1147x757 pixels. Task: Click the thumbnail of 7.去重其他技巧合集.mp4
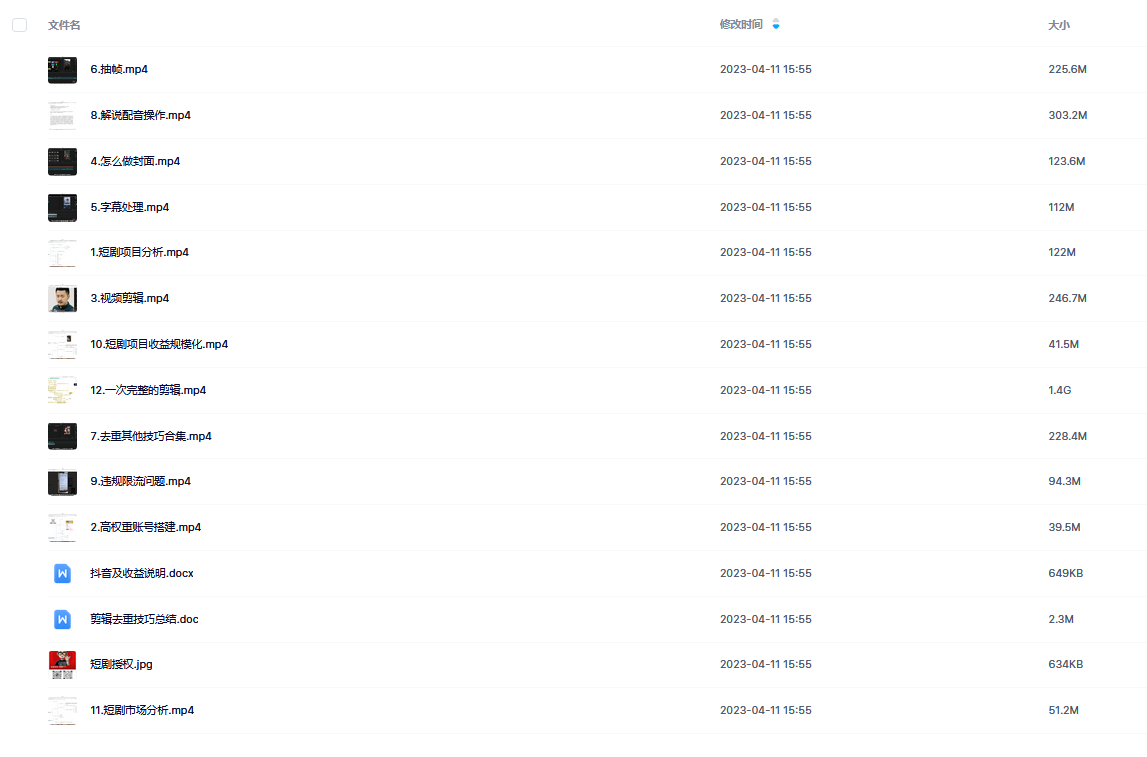(x=62, y=437)
